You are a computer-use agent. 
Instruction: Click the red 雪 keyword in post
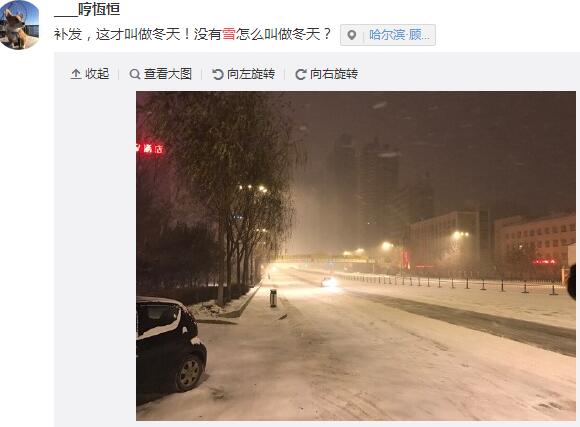click(229, 34)
